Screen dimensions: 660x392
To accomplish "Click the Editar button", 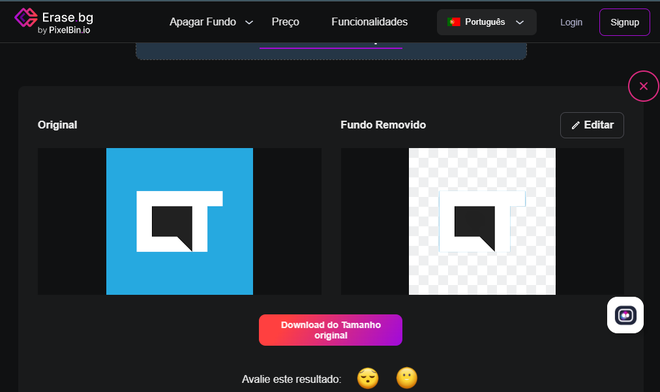I will point(592,125).
